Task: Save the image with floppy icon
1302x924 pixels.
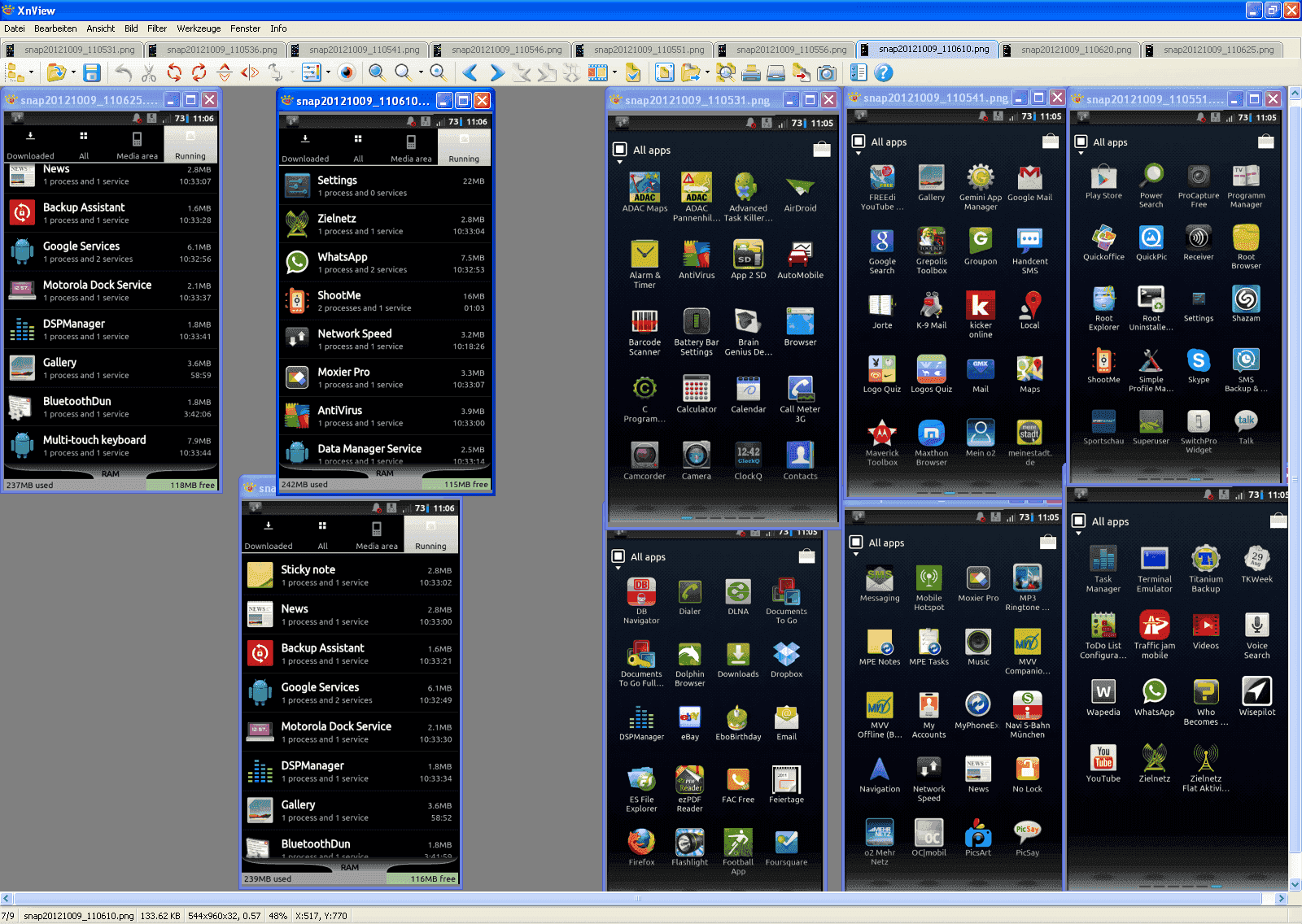Action: tap(92, 73)
